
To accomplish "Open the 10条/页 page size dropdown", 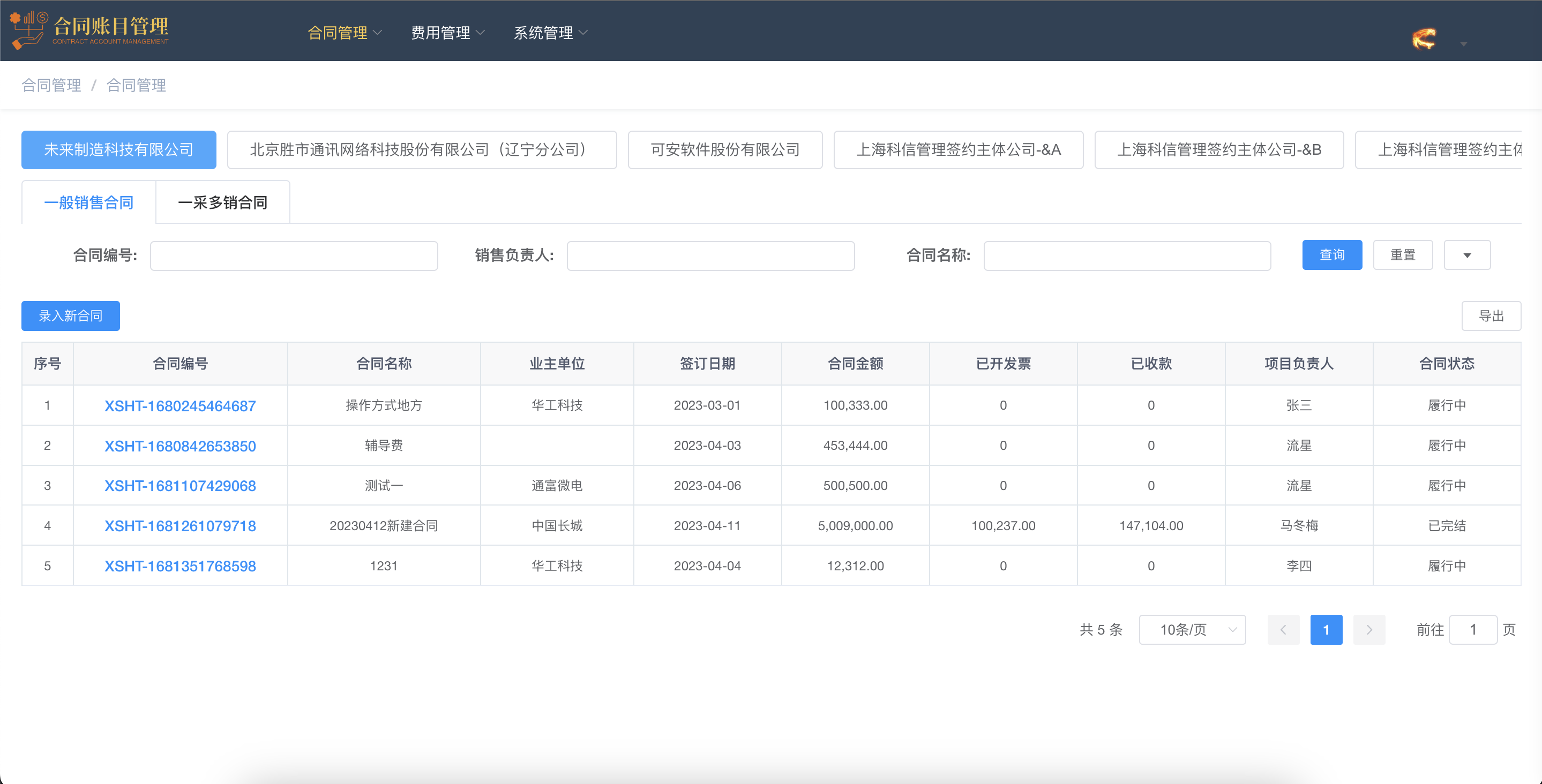I will pos(1193,630).
